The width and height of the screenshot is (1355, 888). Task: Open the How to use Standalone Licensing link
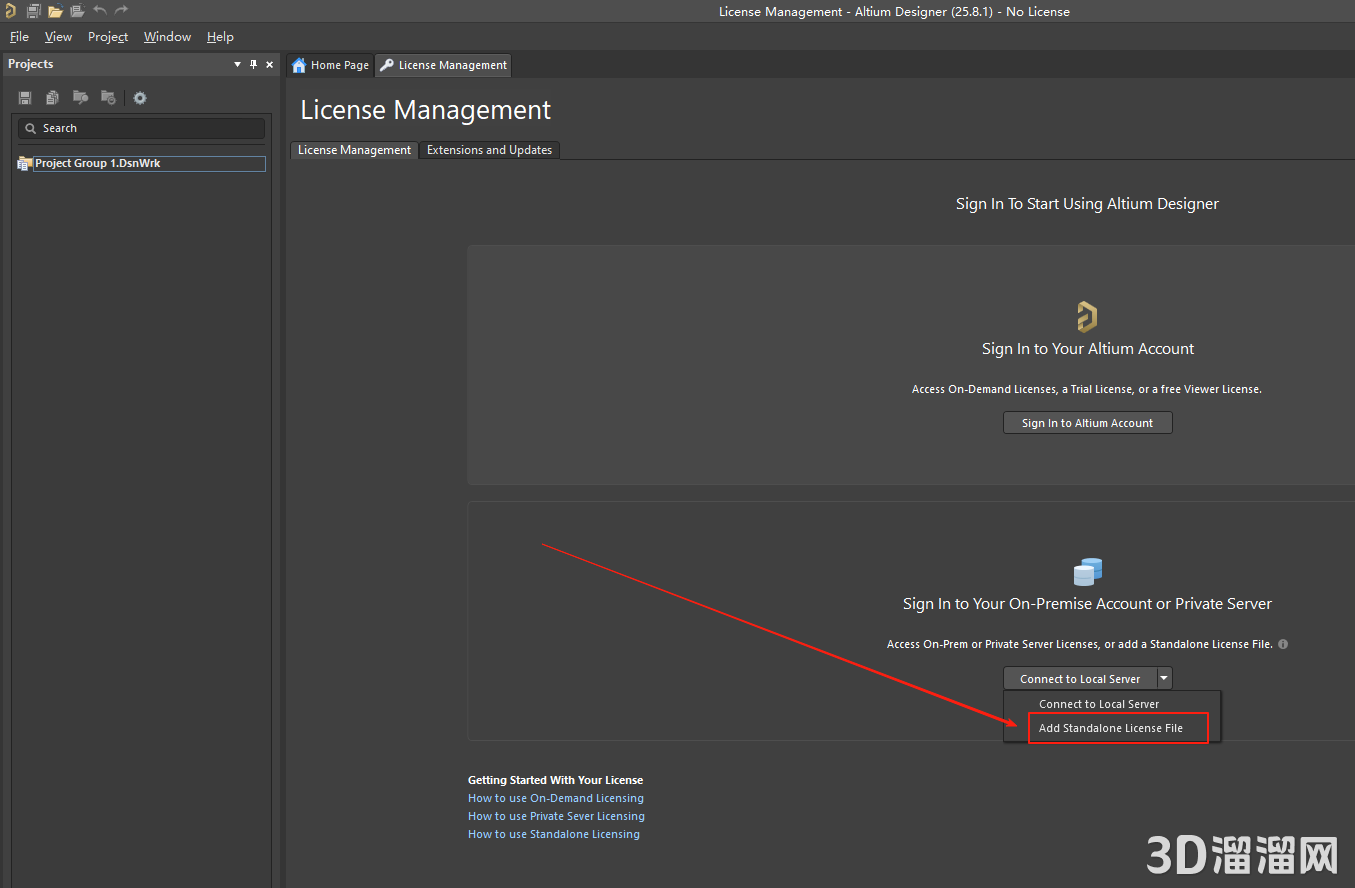click(554, 834)
